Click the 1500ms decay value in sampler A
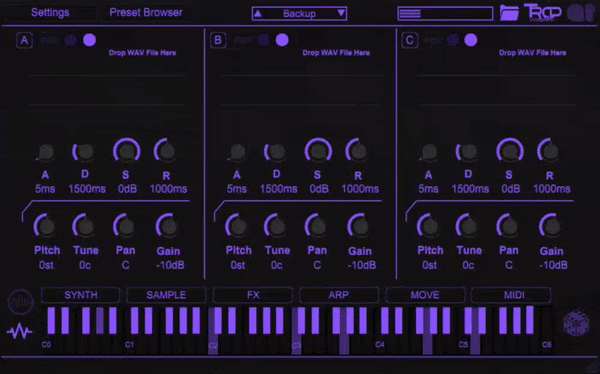Screen dimensions: 600x374 point(87,189)
